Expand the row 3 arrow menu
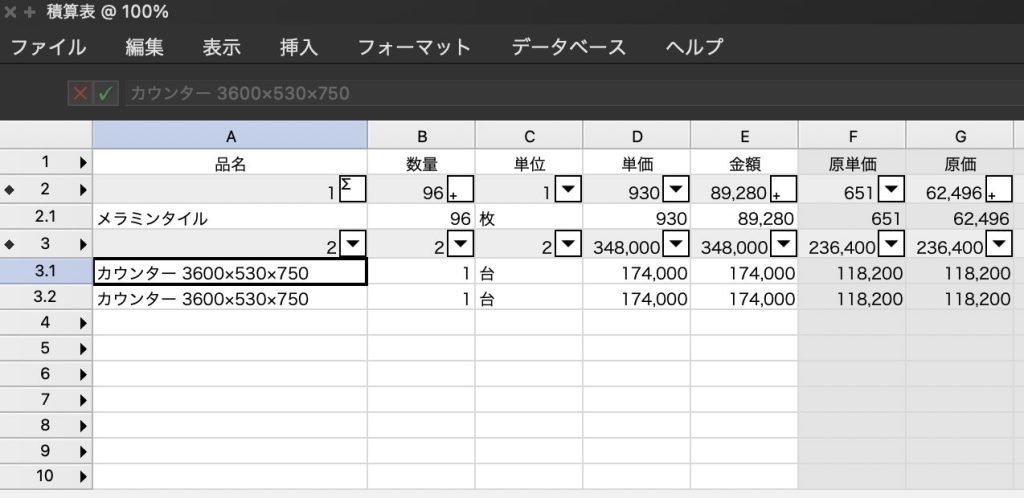Screen dimensions: 1024x498 pyautogui.click(x=84, y=245)
